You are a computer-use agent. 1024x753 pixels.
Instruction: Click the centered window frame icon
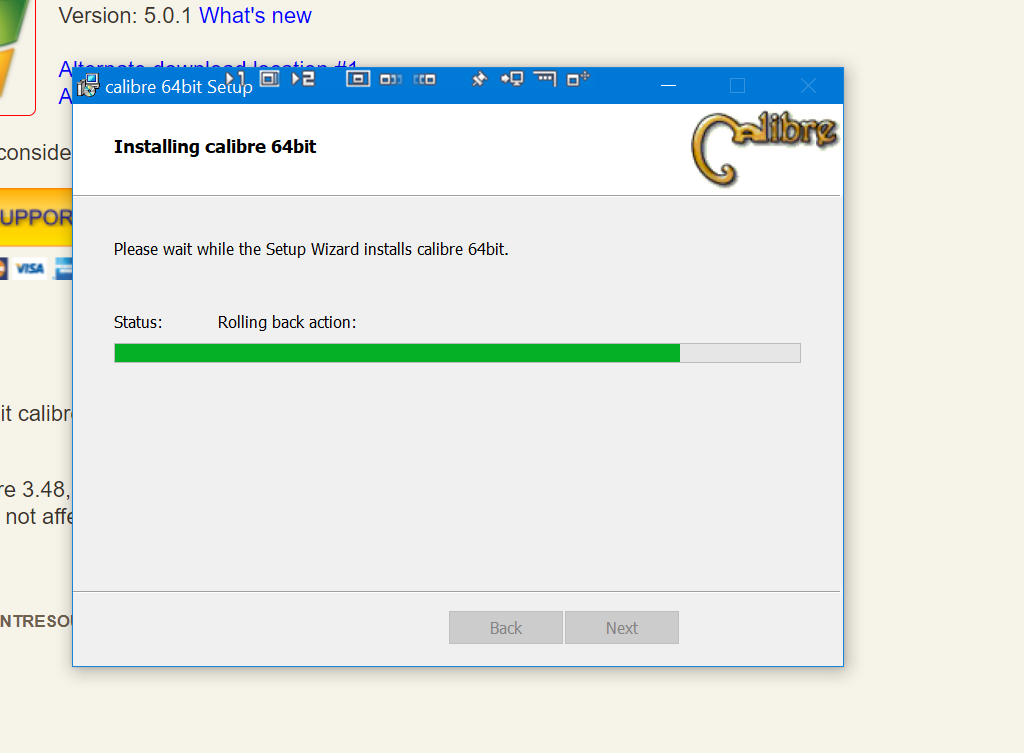point(358,79)
